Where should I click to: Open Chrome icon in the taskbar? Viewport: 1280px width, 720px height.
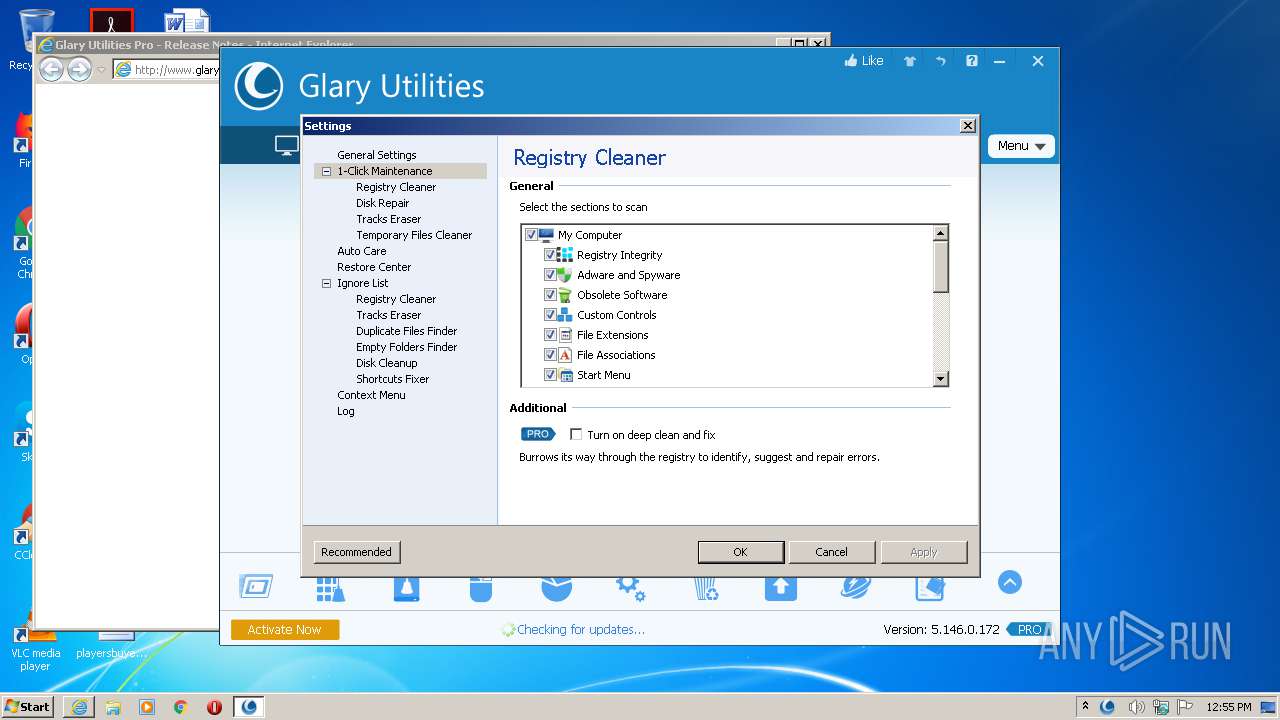181,707
